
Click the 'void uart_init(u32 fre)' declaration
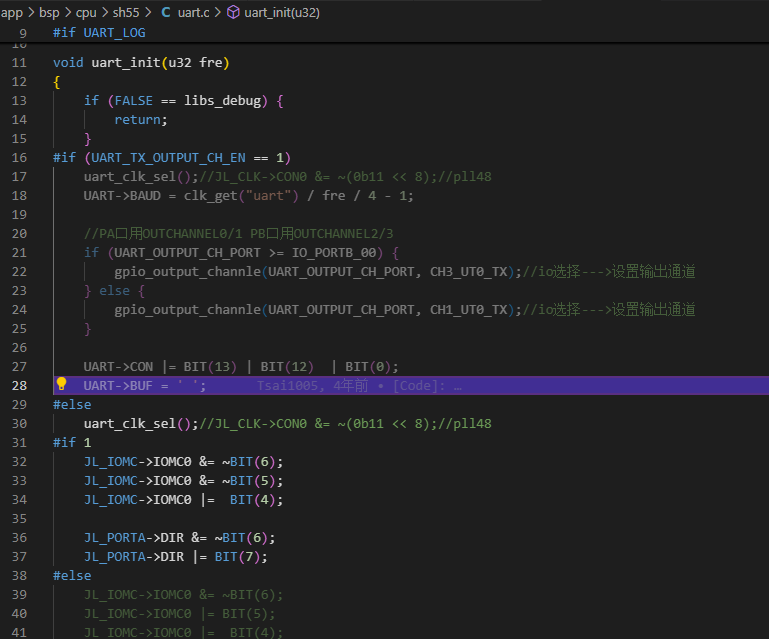[141, 63]
